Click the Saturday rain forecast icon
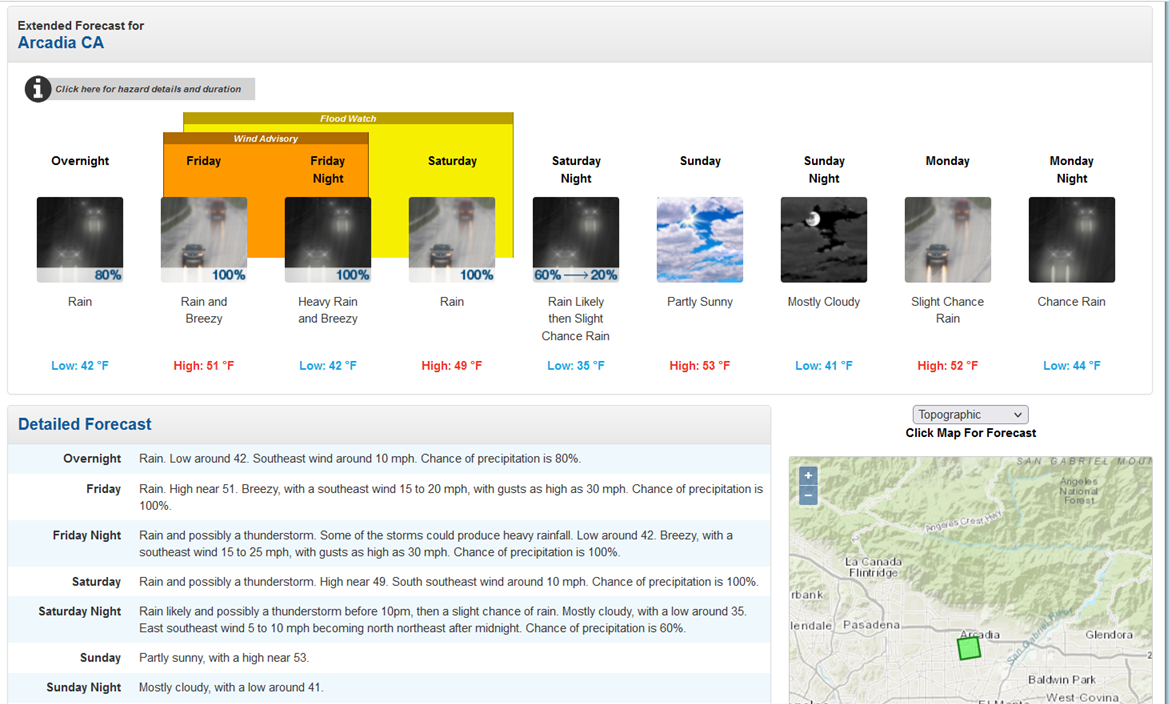This screenshot has height=704, width=1169. 452,240
